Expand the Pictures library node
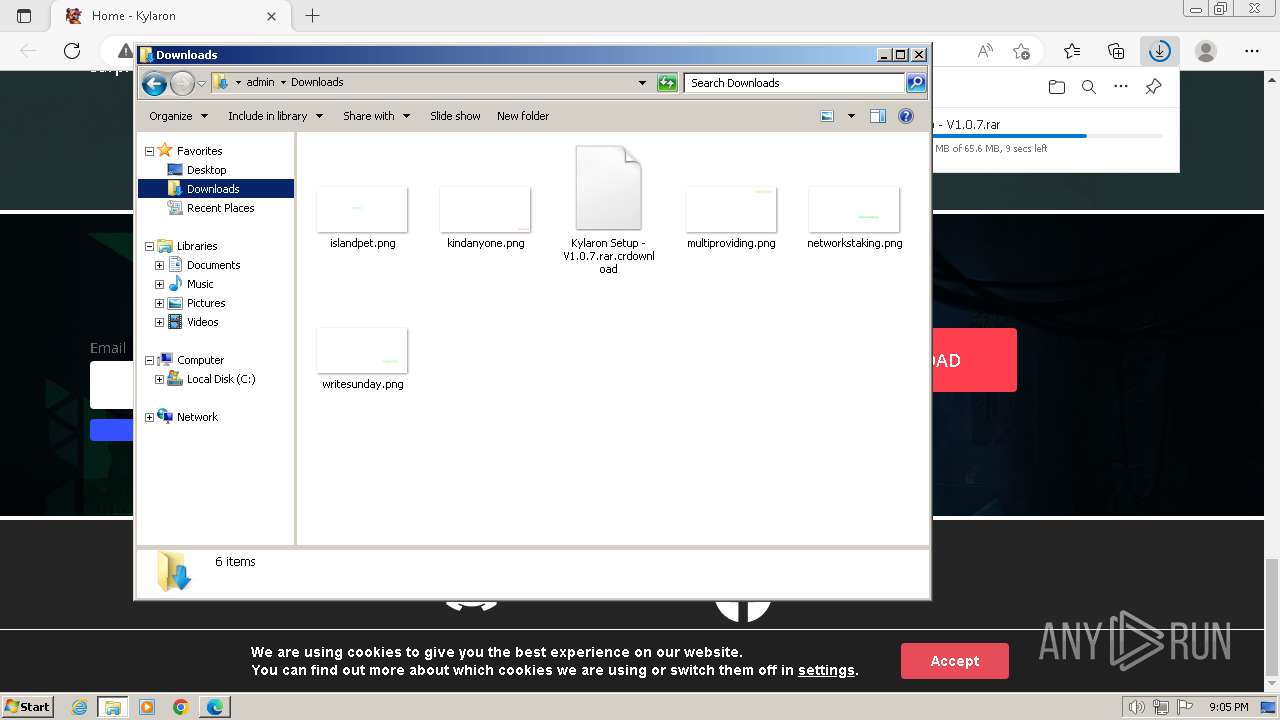 159,303
